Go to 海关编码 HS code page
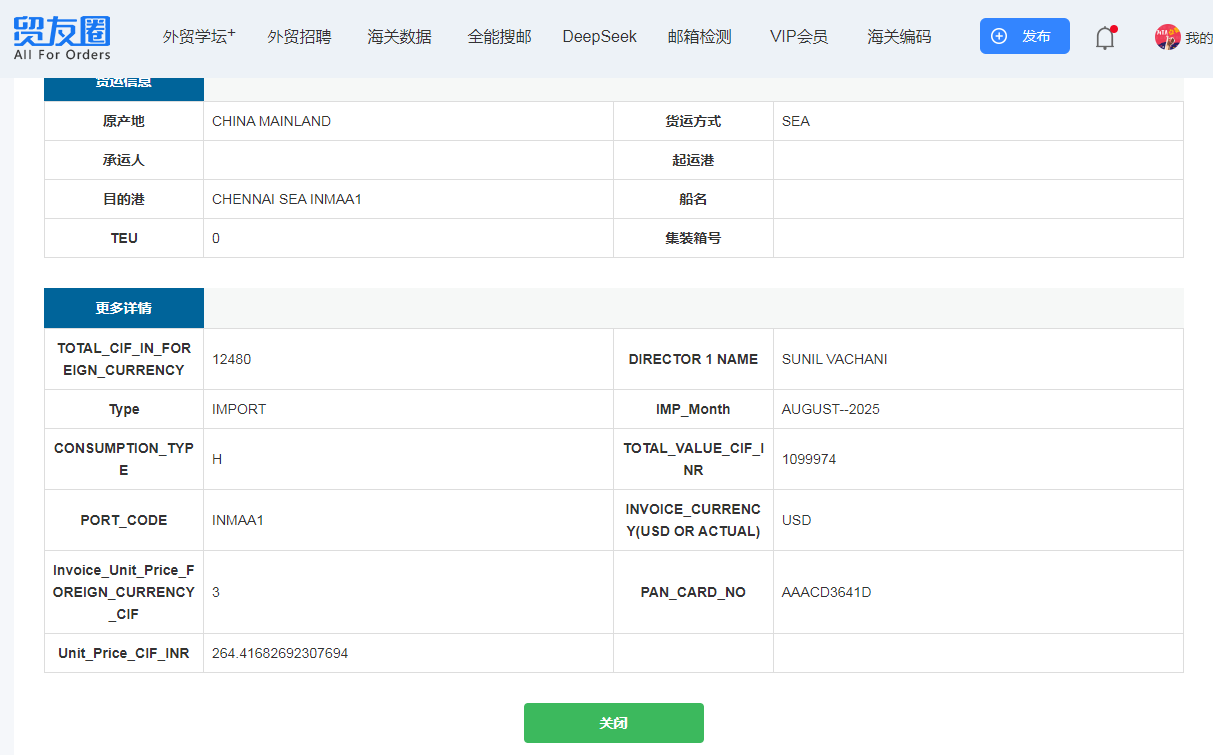 click(899, 37)
